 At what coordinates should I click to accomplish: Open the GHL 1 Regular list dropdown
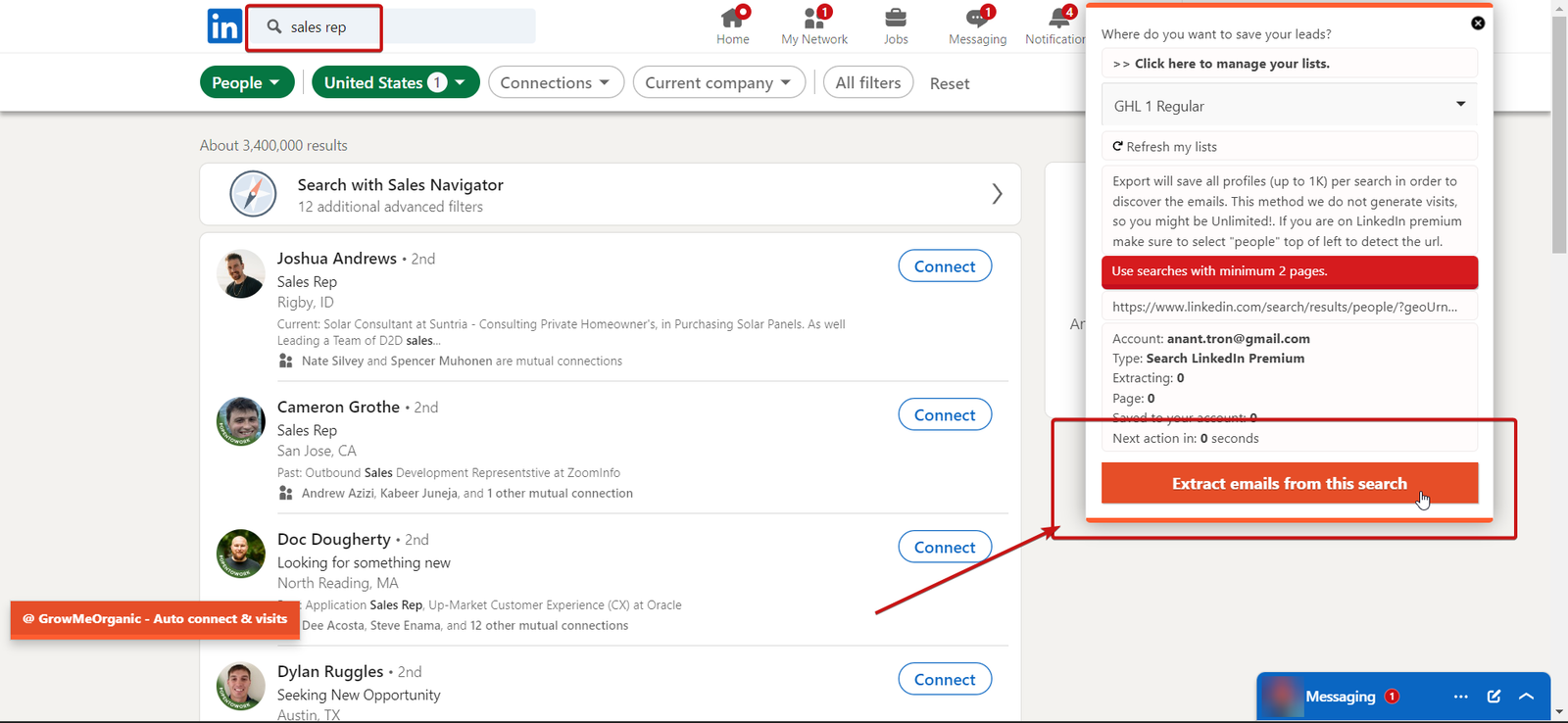point(1290,105)
